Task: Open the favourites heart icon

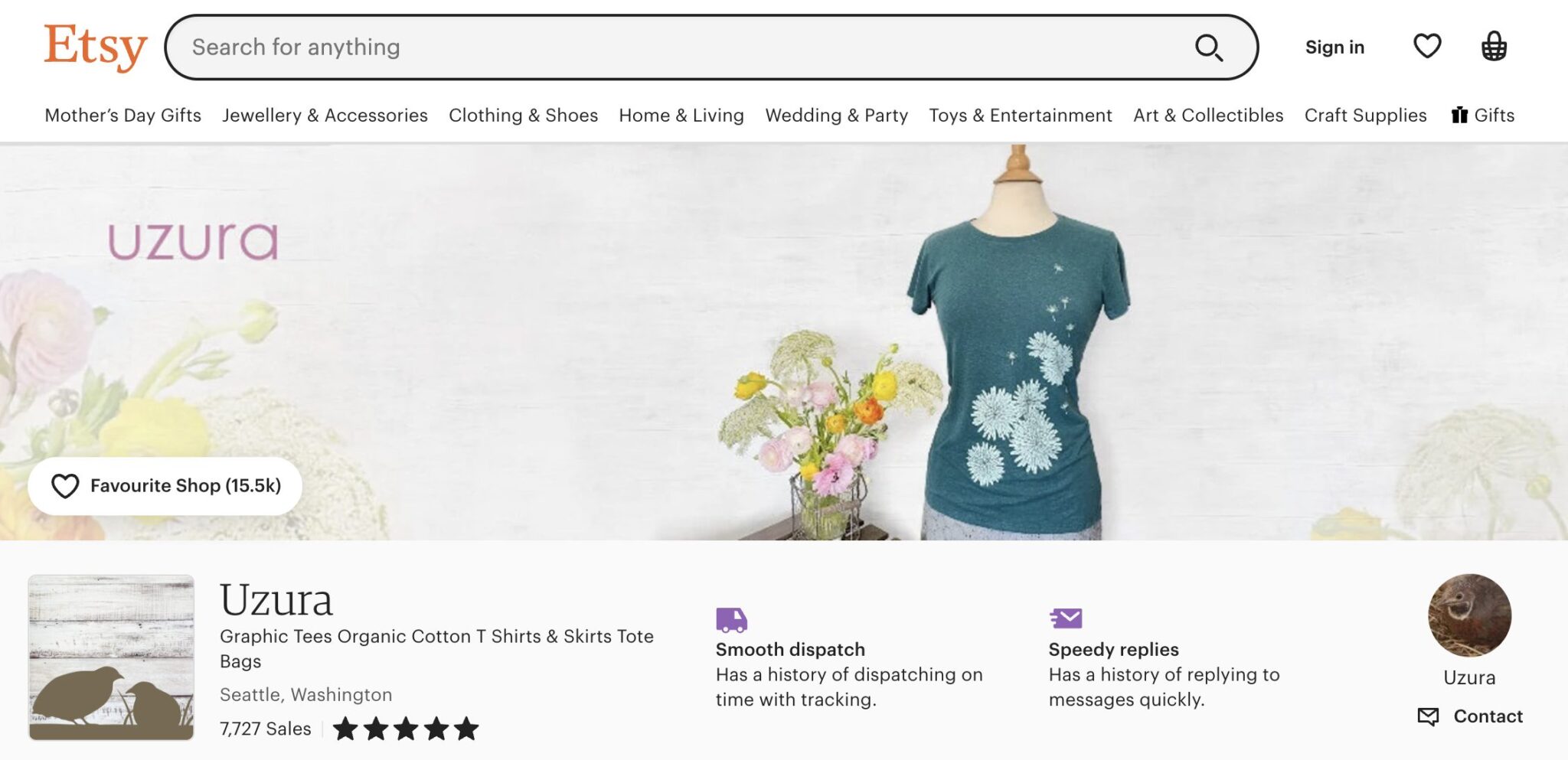Action: click(1426, 47)
